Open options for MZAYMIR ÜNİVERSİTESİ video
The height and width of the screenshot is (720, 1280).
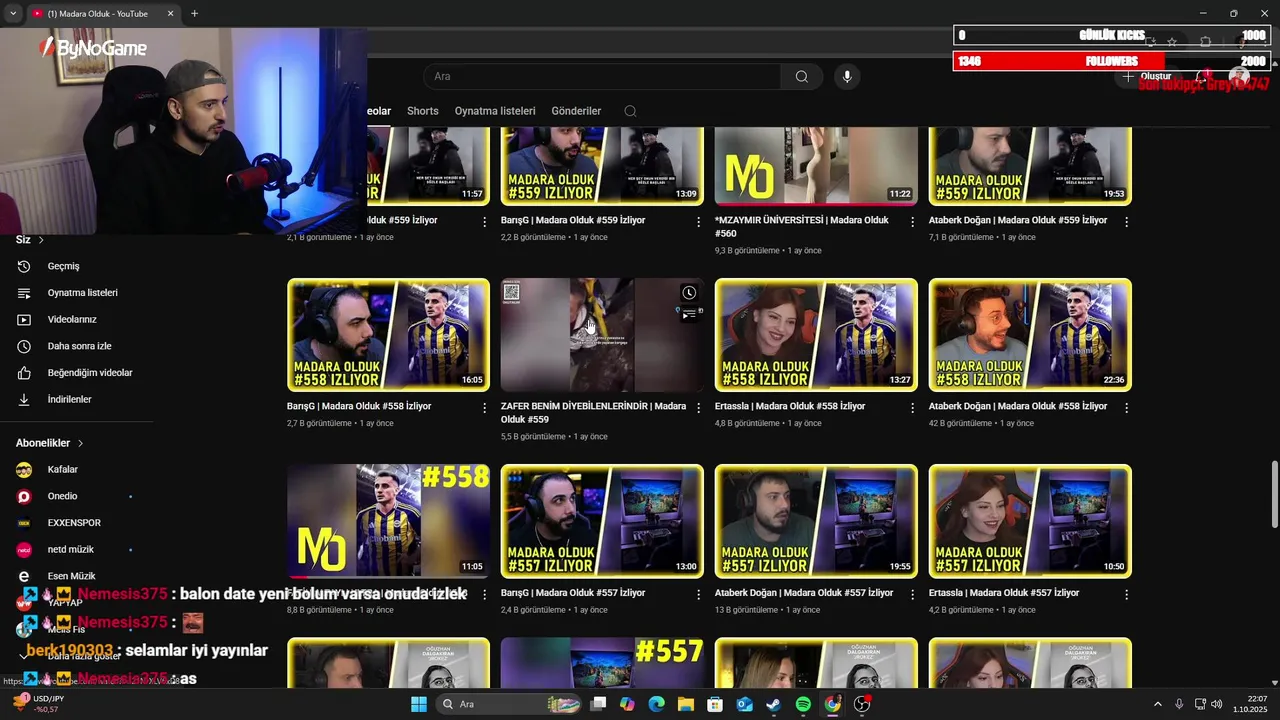point(913,221)
